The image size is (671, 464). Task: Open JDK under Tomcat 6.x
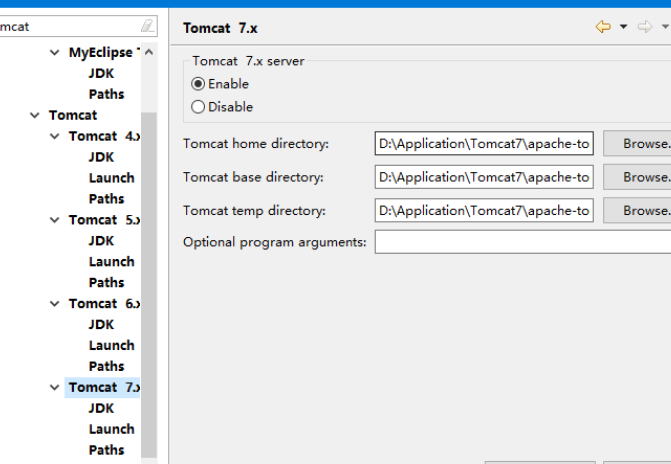pyautogui.click(x=101, y=324)
